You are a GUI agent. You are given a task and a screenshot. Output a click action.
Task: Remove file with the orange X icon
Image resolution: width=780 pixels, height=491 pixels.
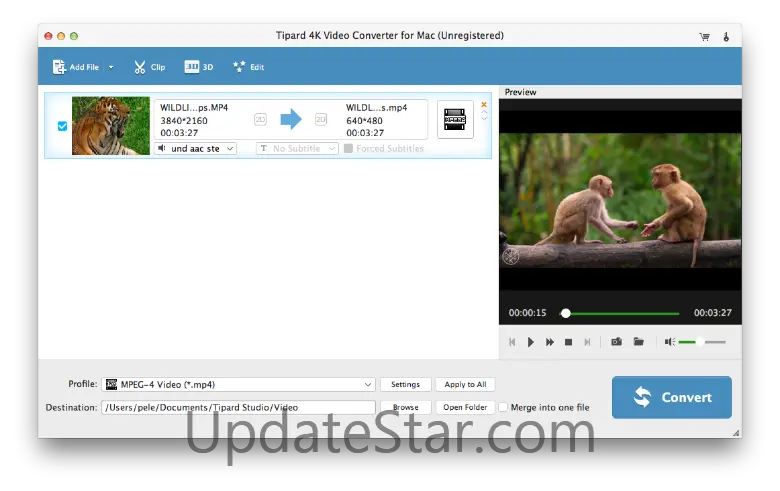484,104
